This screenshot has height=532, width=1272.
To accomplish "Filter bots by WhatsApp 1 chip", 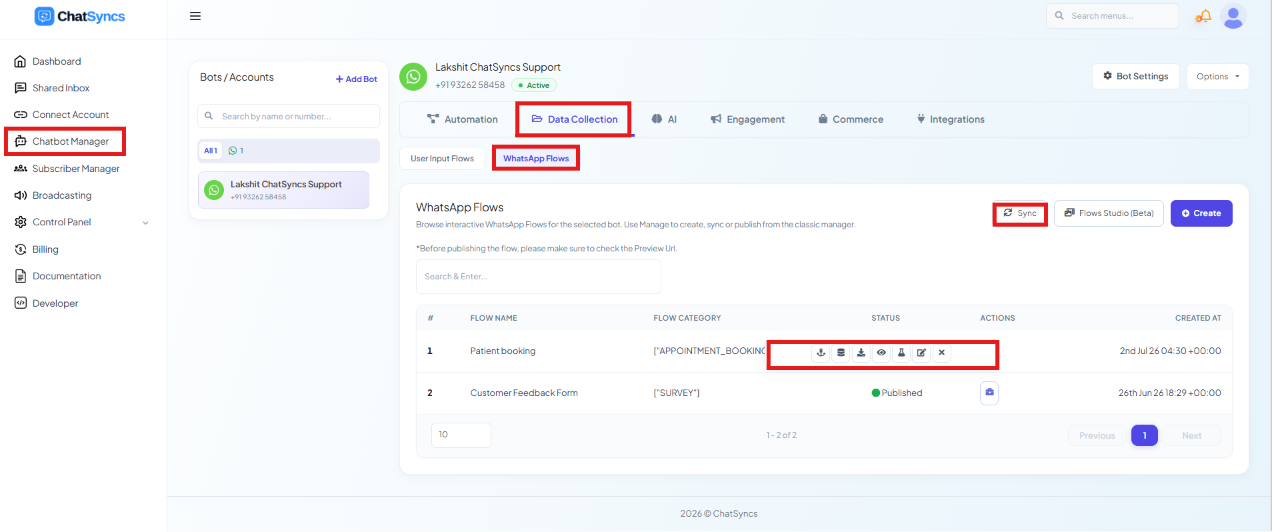I will point(236,151).
